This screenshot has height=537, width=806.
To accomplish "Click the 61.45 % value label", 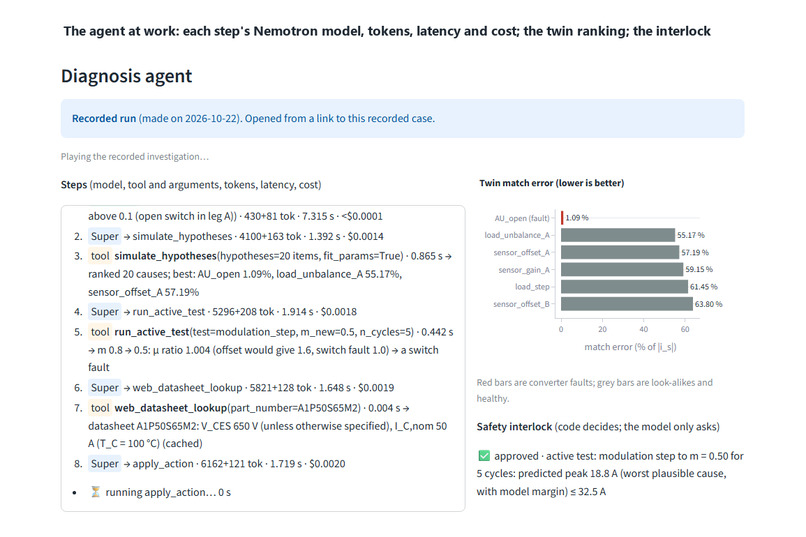I will click(704, 287).
